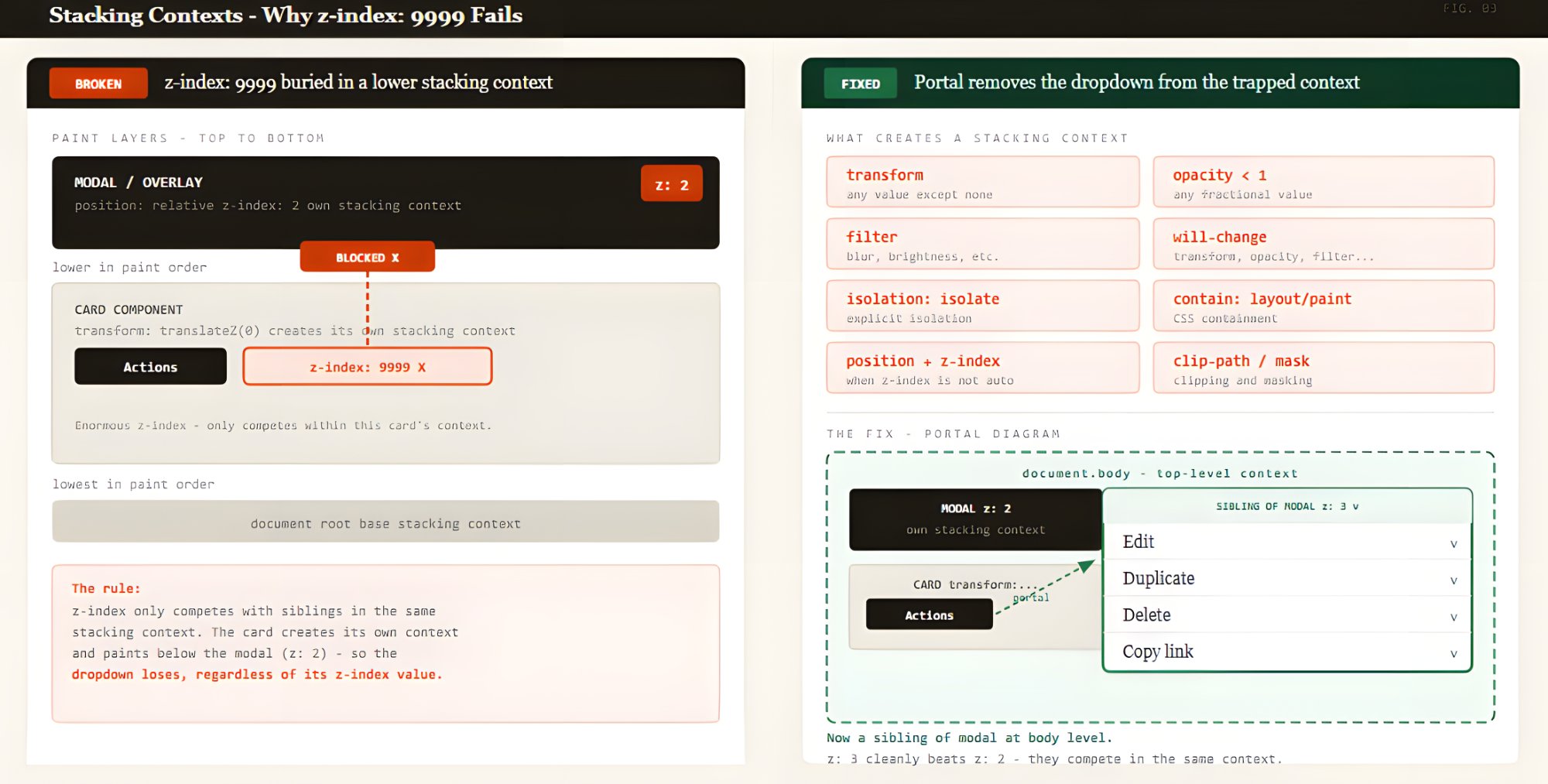Click the Actions button in the card component
The width and height of the screenshot is (1548, 784).
pyautogui.click(x=150, y=367)
